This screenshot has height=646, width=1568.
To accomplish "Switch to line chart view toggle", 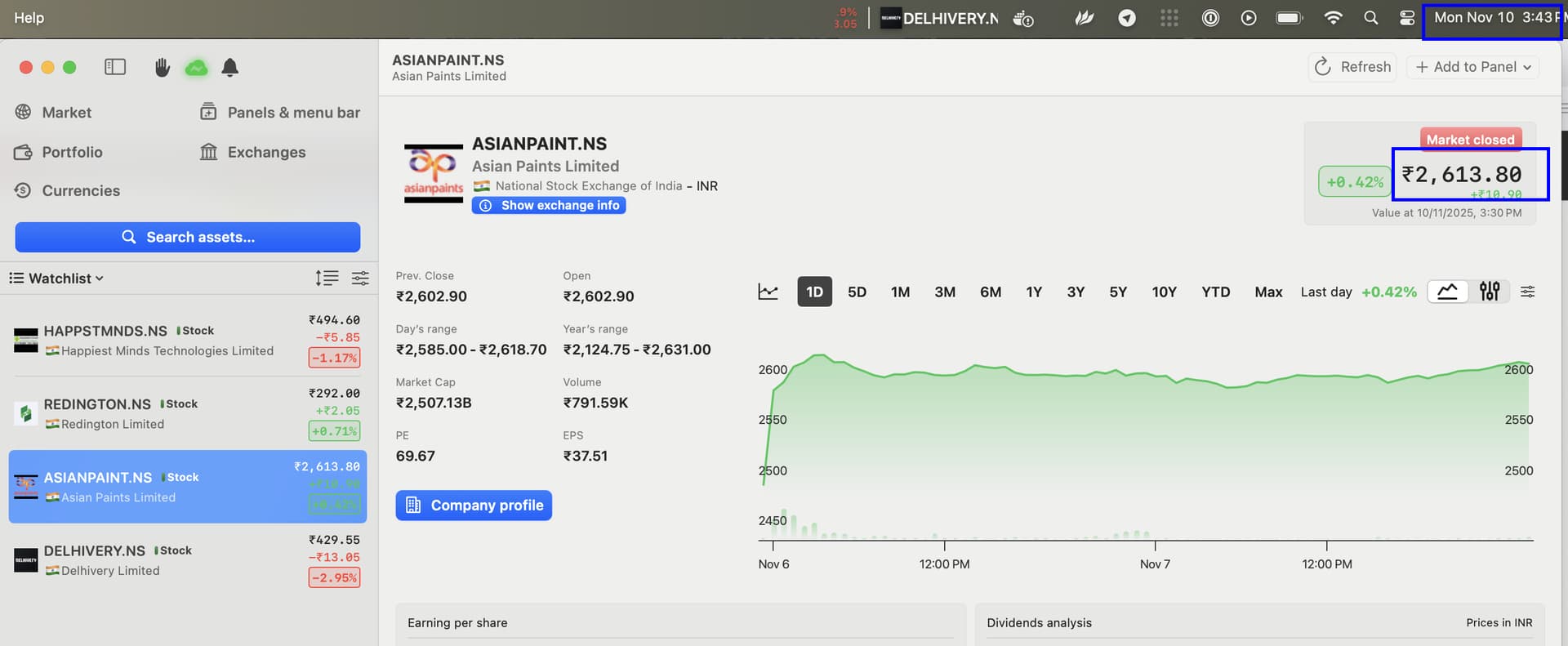I will (x=1447, y=292).
